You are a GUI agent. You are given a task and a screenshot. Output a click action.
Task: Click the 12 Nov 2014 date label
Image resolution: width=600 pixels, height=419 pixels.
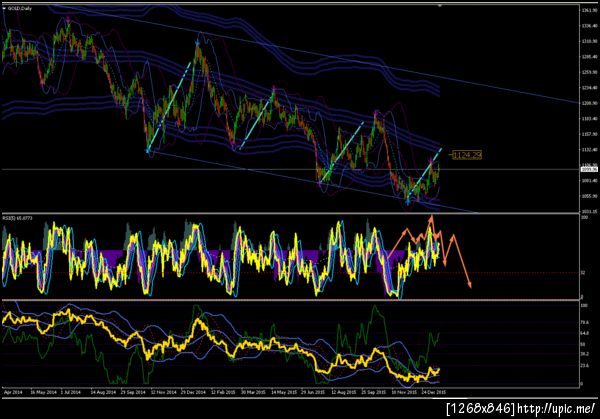[163, 392]
